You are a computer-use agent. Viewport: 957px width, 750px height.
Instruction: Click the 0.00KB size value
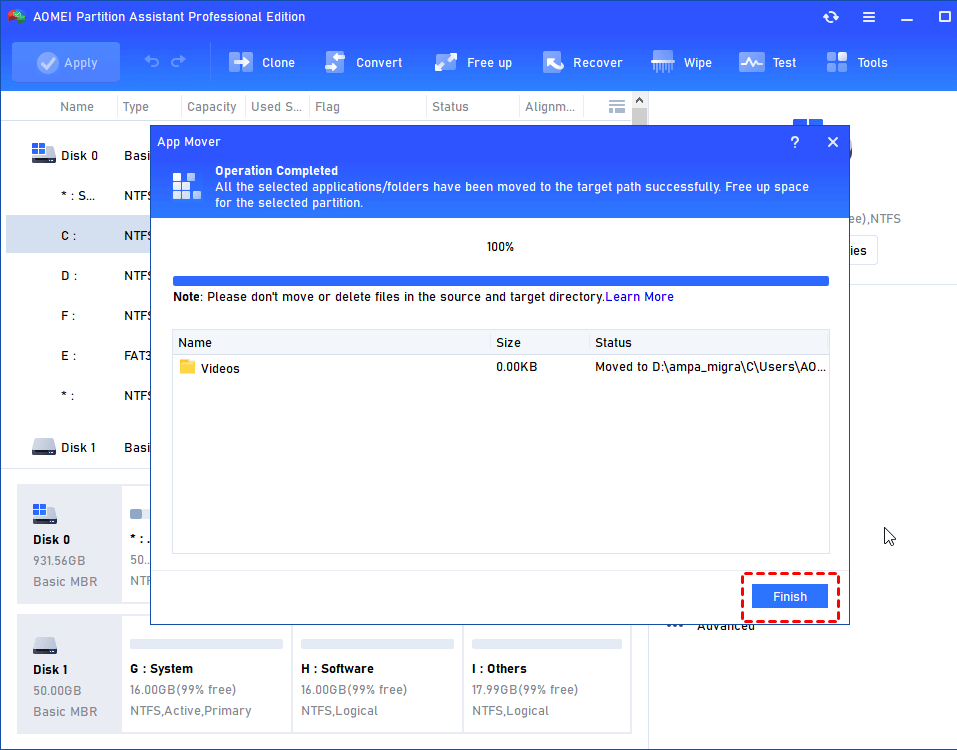point(516,367)
